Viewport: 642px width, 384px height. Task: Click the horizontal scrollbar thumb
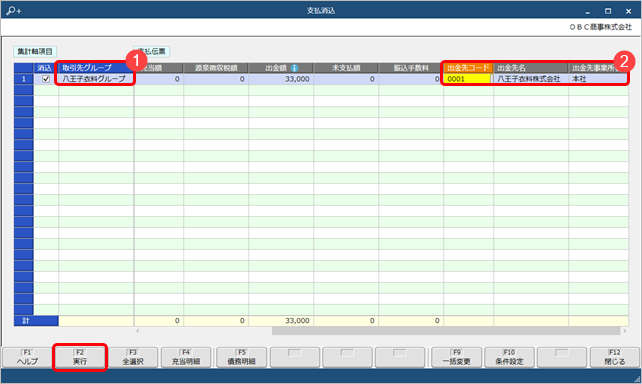click(x=446, y=331)
